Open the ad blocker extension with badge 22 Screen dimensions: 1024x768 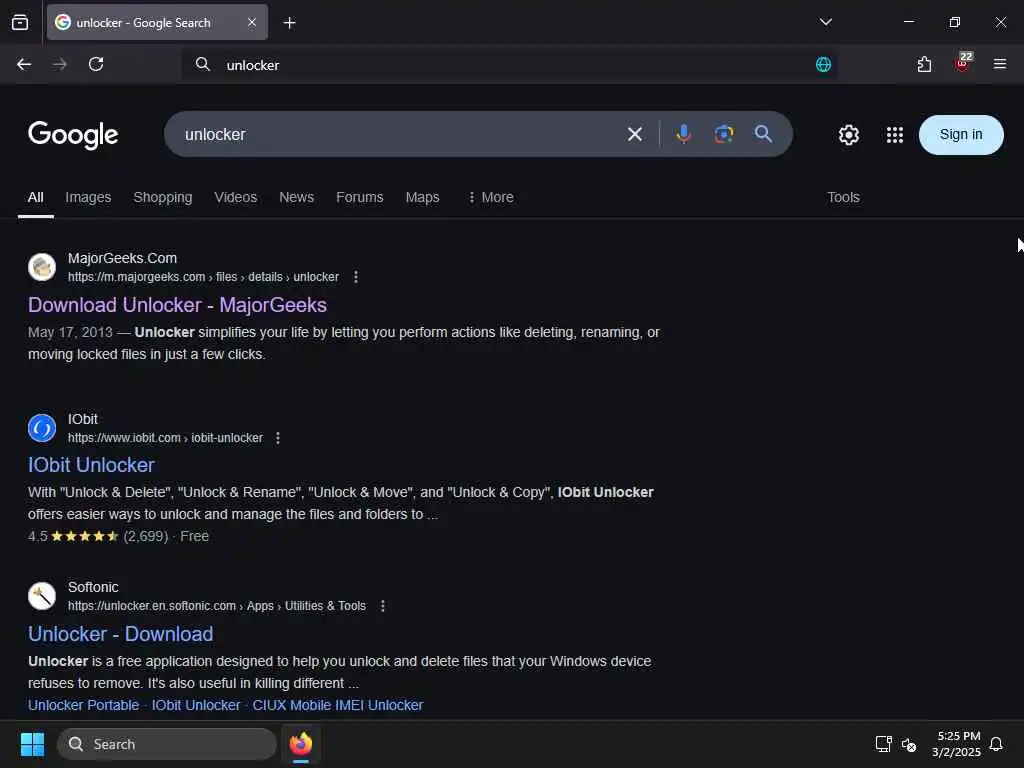(x=962, y=63)
